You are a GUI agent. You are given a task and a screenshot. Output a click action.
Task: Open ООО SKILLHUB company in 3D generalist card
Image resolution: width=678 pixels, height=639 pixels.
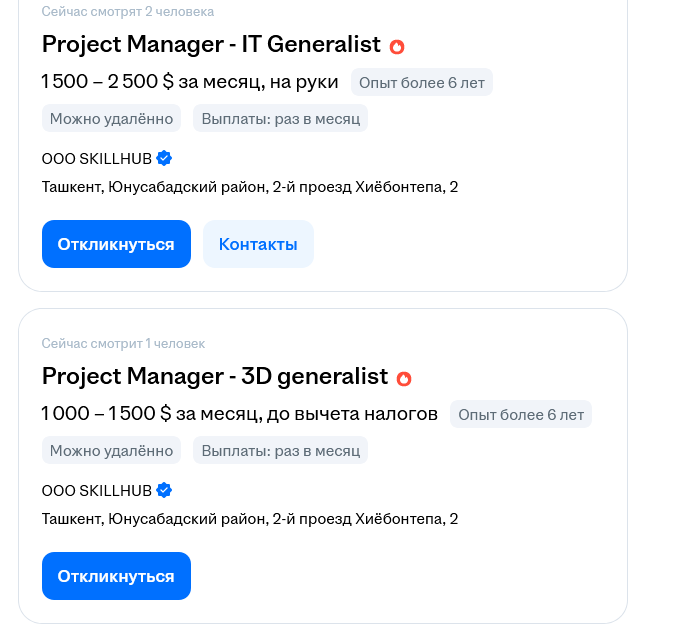click(97, 490)
